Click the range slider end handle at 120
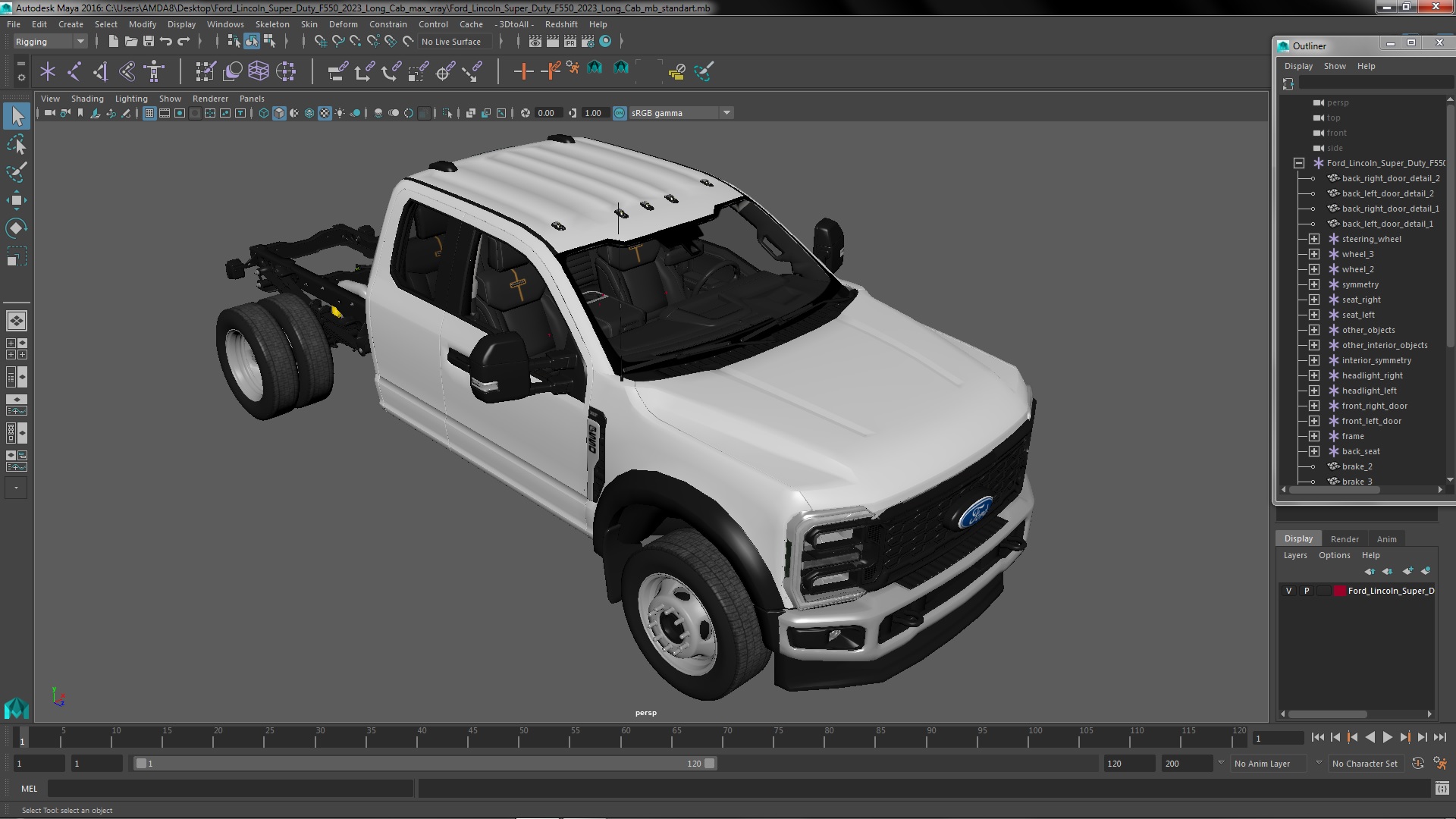This screenshot has width=1456, height=819. click(710, 764)
